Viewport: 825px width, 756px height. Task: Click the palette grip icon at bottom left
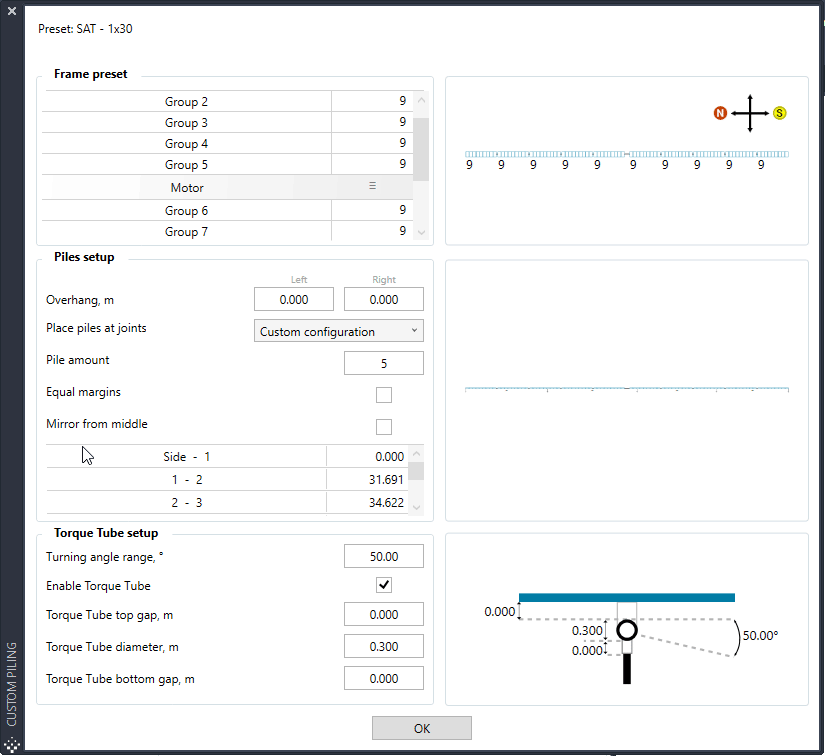(x=12, y=744)
